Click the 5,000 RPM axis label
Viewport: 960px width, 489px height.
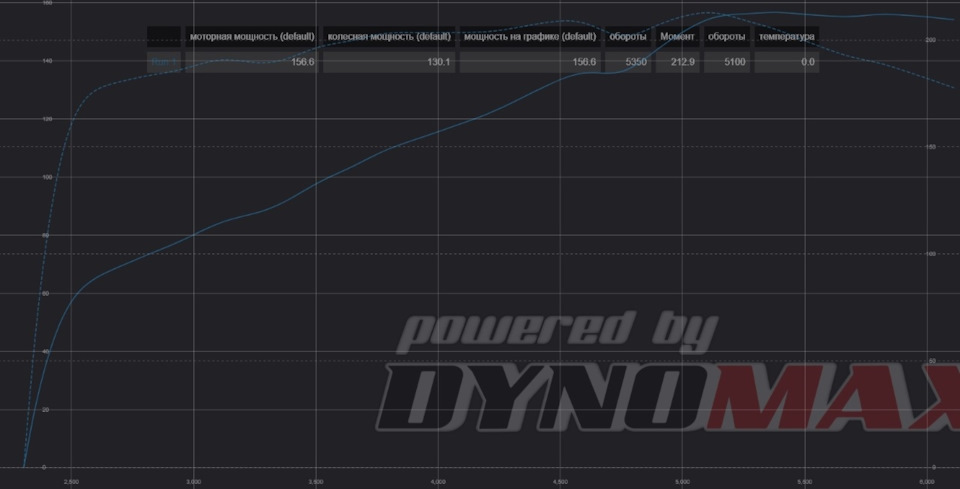click(x=681, y=482)
